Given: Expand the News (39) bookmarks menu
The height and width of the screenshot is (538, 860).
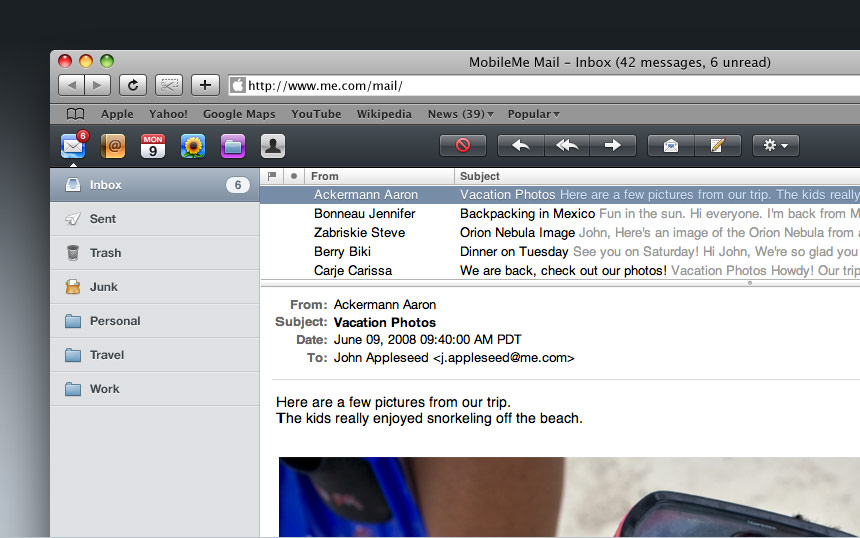Looking at the screenshot, I should (461, 114).
